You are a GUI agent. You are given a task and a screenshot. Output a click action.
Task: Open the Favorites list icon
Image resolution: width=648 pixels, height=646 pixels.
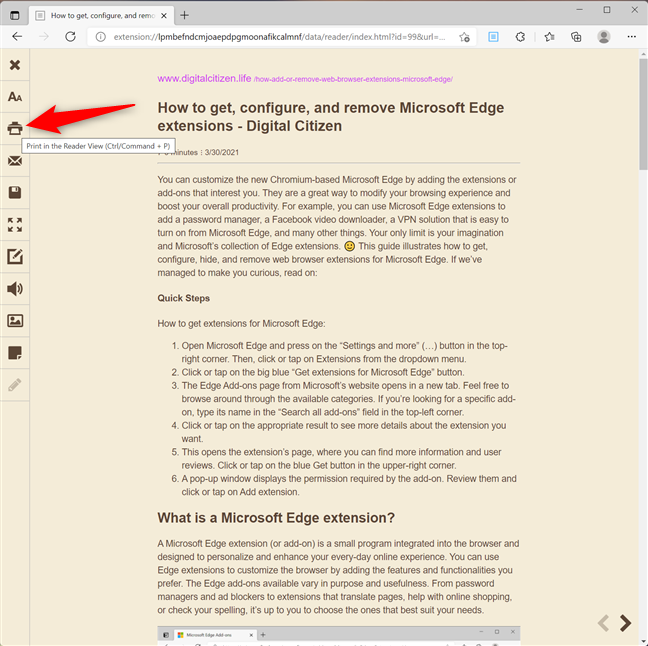pyautogui.click(x=549, y=37)
